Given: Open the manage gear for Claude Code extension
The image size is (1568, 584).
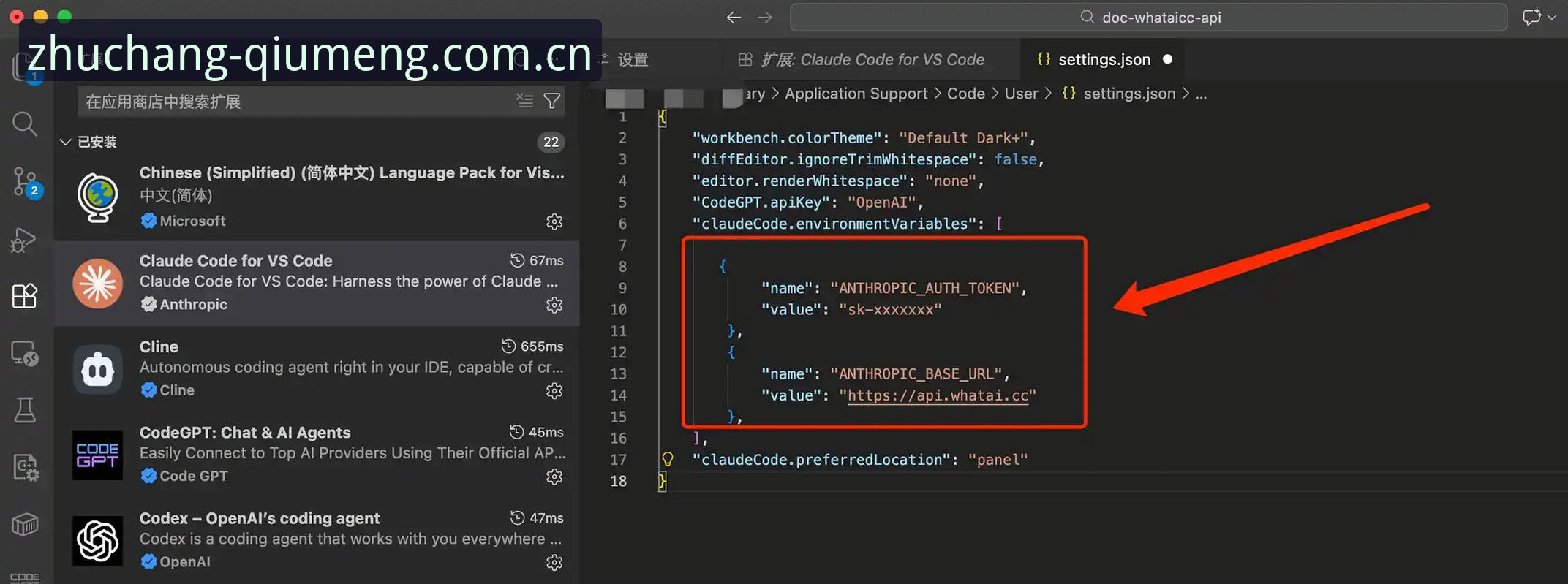Looking at the screenshot, I should point(554,305).
